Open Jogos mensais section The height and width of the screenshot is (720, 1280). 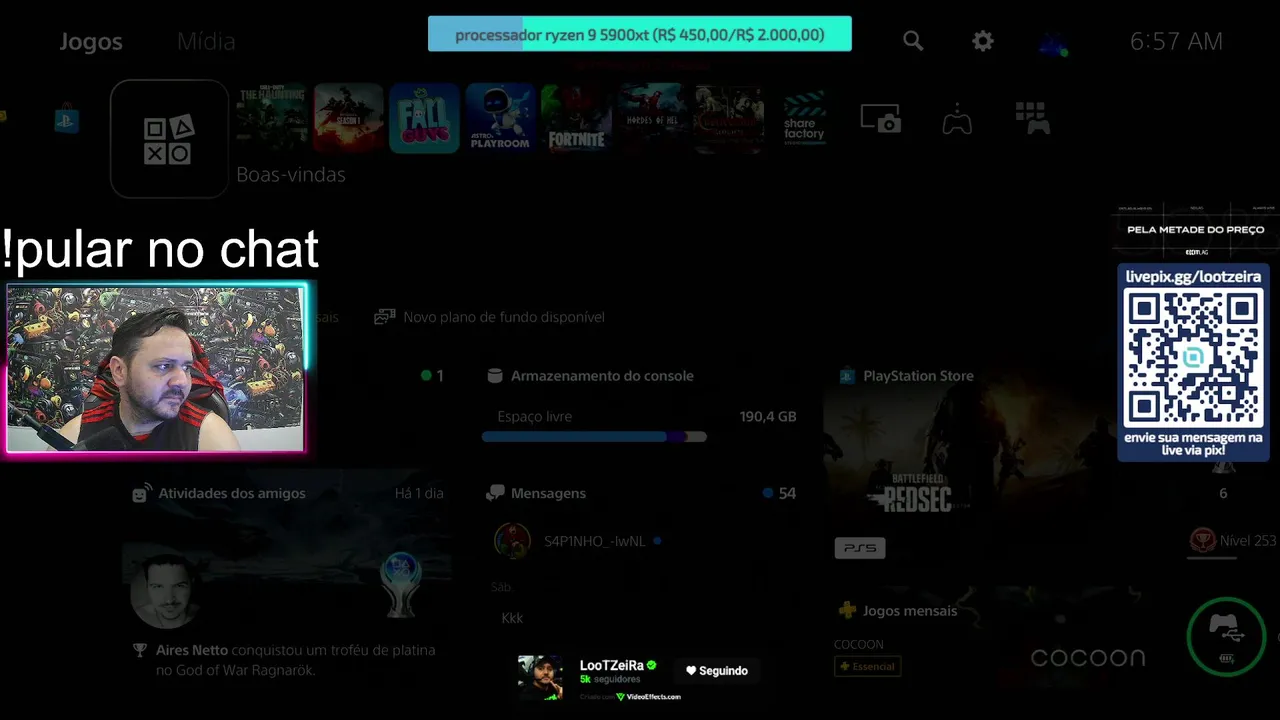point(897,610)
